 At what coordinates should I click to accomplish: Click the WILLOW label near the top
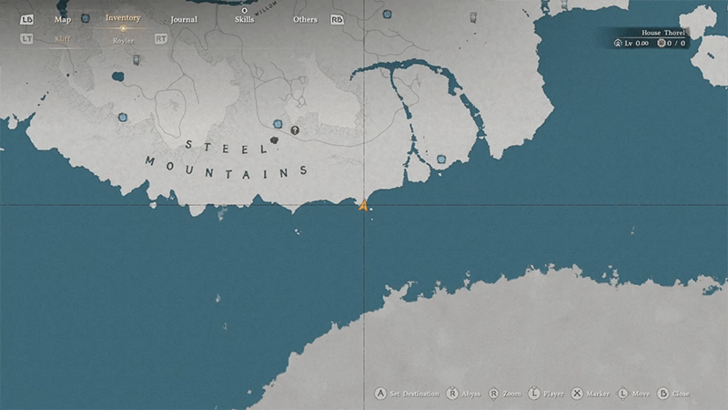[266, 8]
